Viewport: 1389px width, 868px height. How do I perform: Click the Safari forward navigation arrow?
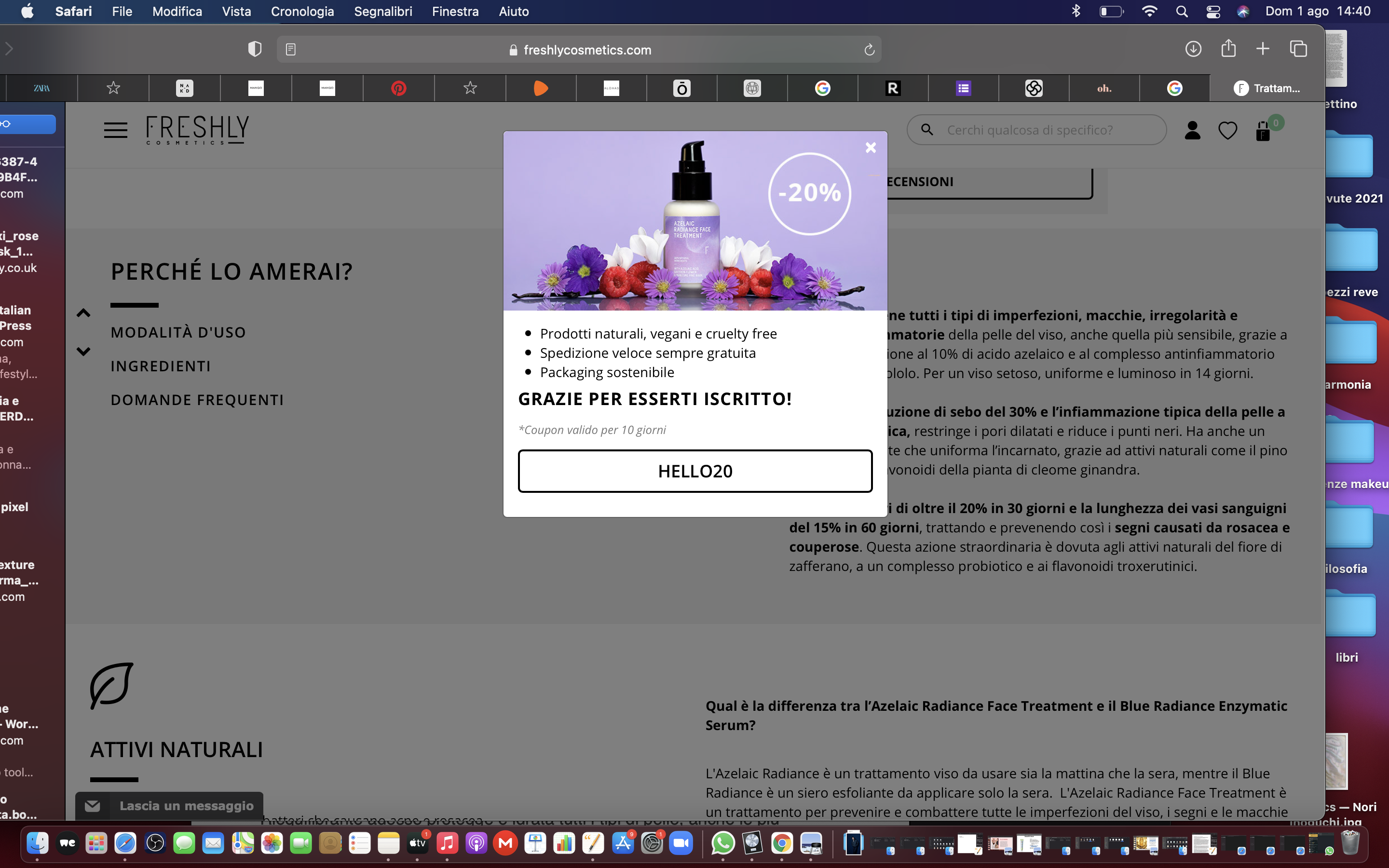9,49
